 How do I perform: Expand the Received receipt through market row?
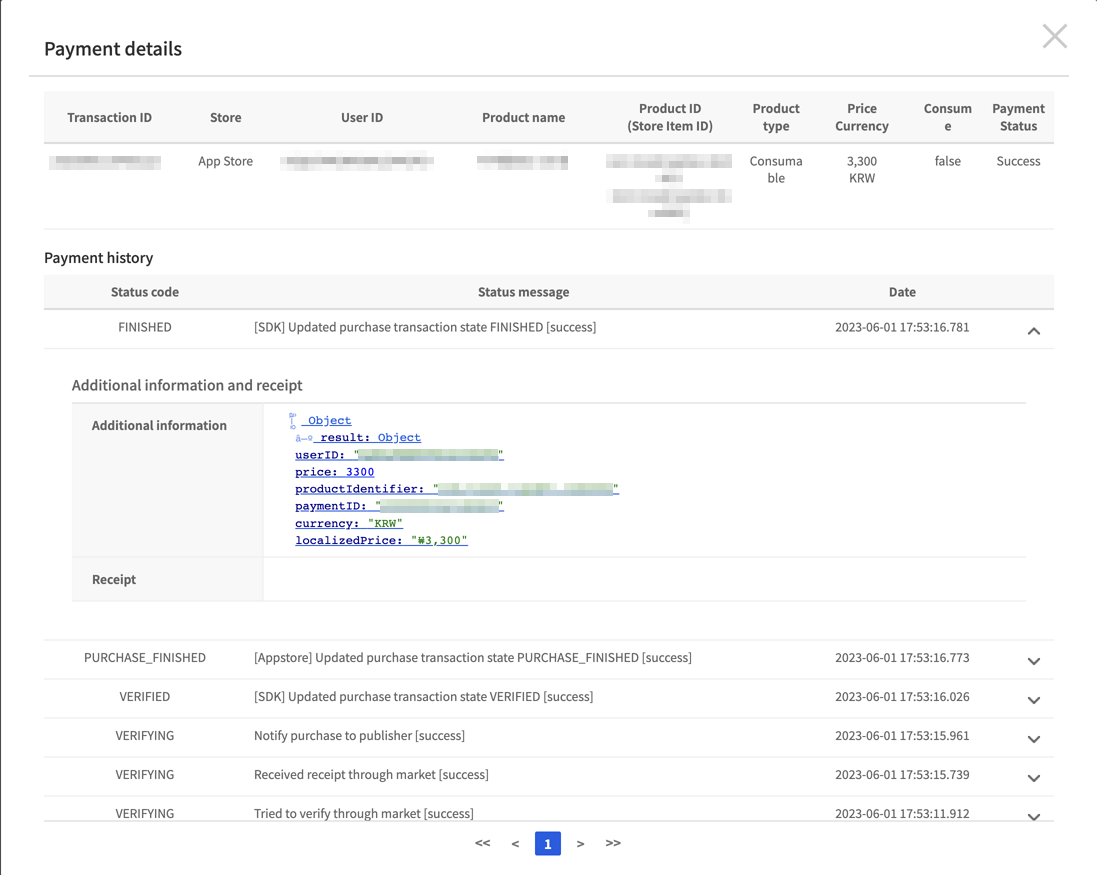click(x=1034, y=777)
